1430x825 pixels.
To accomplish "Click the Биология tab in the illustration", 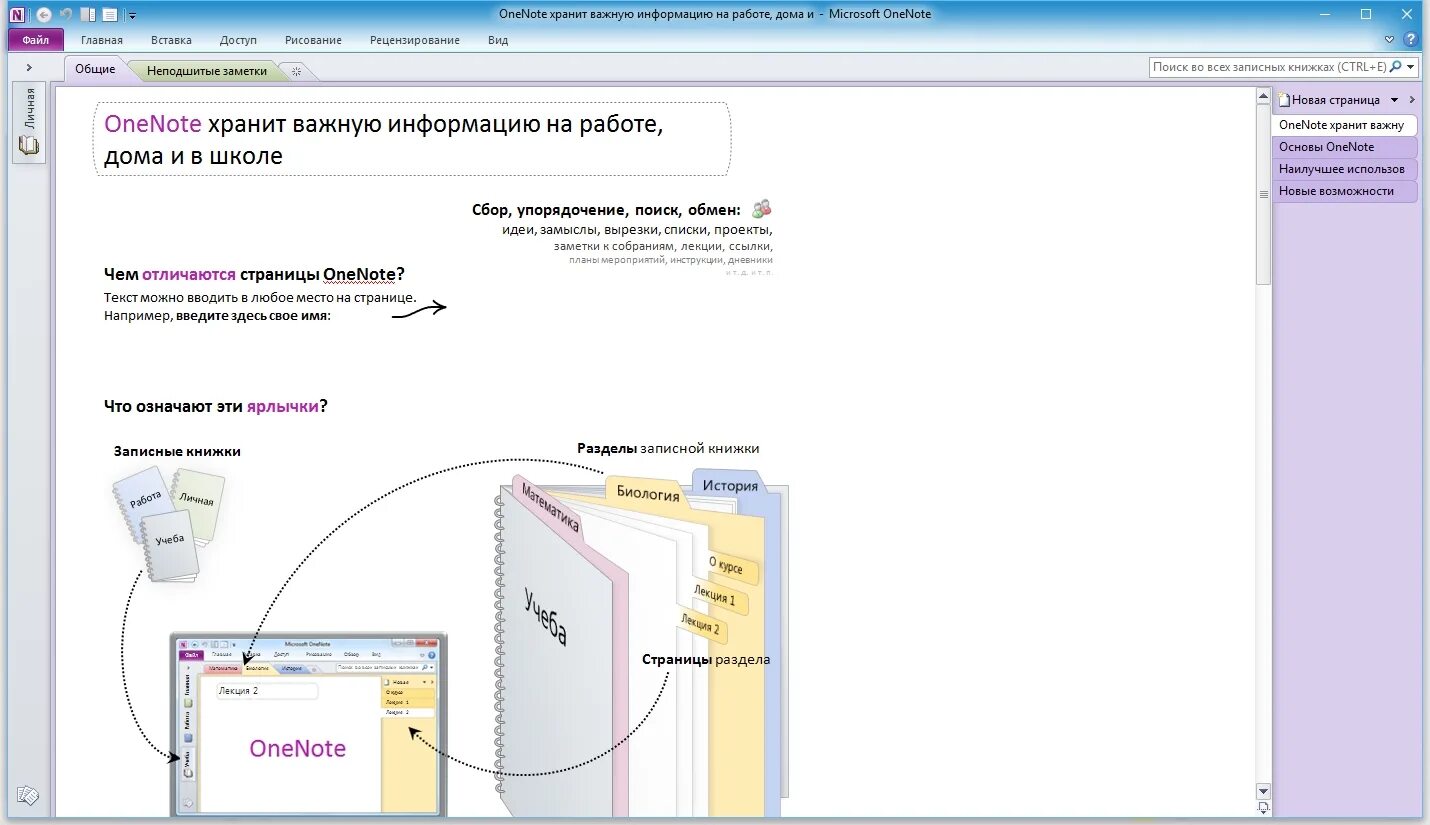I will (x=648, y=494).
